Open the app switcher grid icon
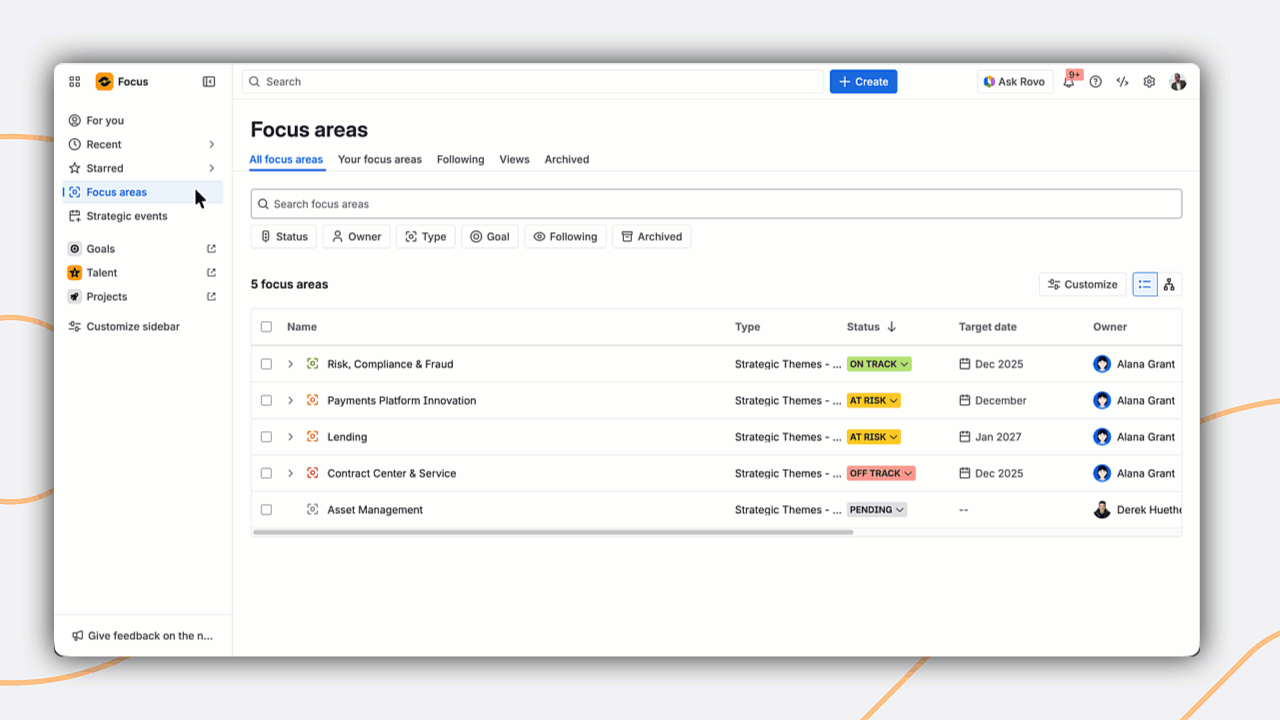The image size is (1280, 720). [75, 82]
